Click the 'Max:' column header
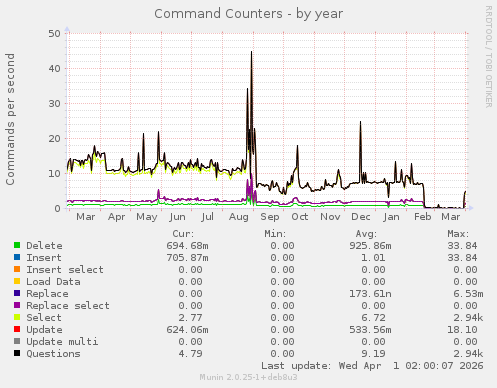 click(x=458, y=234)
